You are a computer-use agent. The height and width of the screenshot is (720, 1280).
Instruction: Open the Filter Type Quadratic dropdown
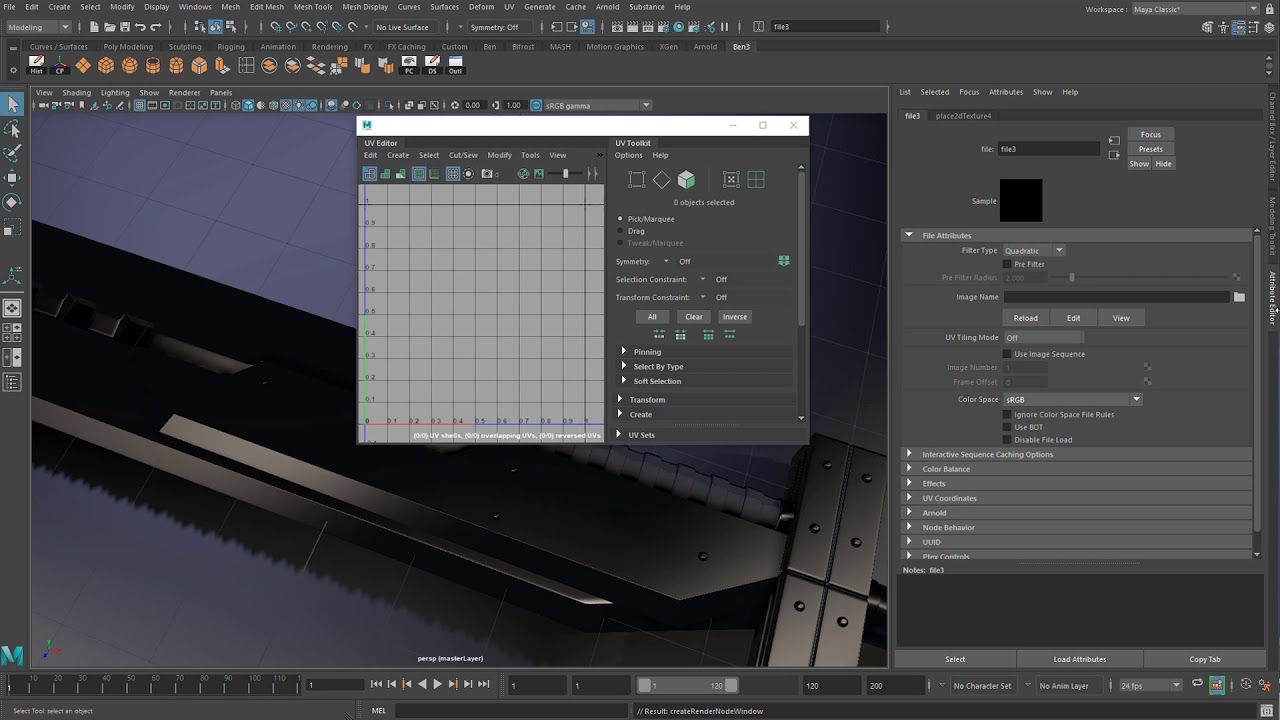coord(1034,250)
